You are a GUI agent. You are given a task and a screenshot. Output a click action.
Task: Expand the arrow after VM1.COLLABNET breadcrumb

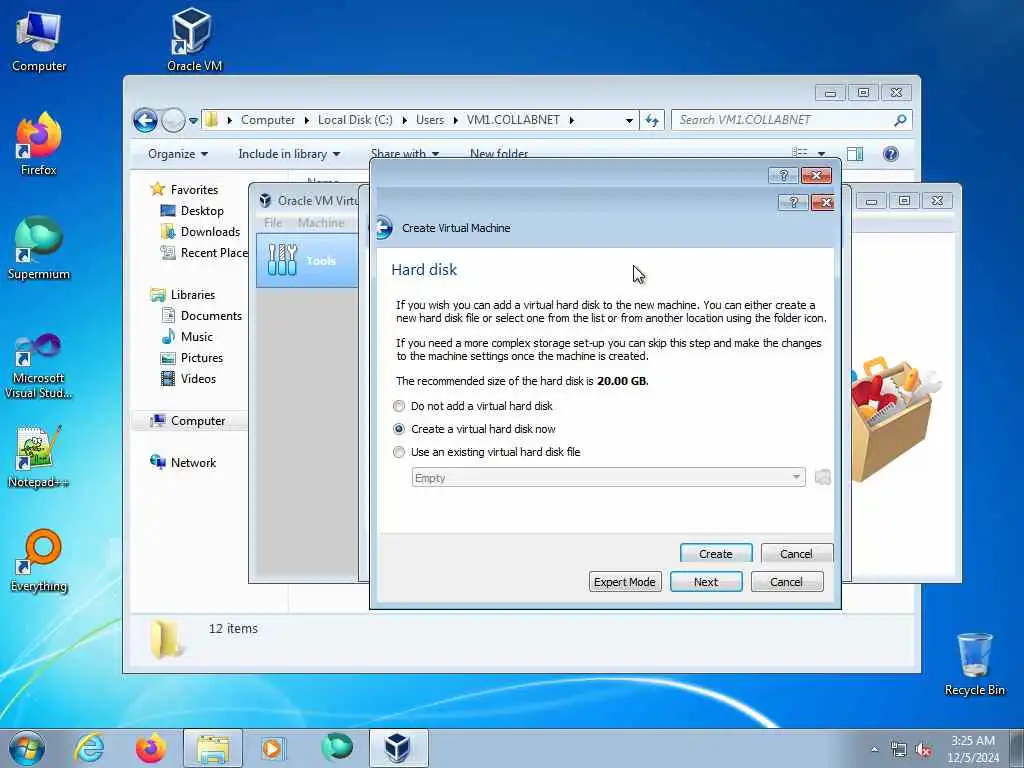point(571,120)
